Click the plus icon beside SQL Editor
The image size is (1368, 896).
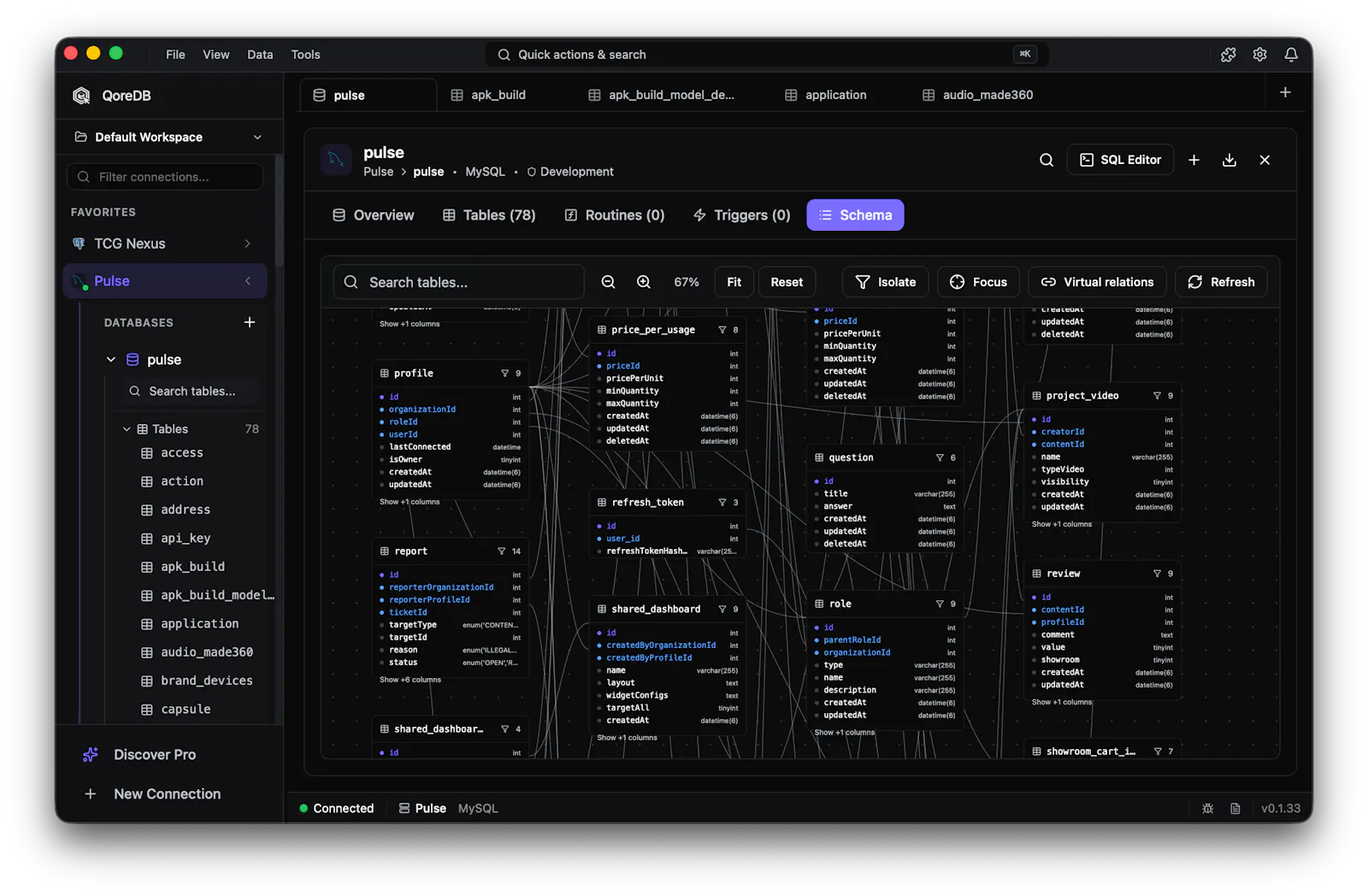click(1194, 160)
